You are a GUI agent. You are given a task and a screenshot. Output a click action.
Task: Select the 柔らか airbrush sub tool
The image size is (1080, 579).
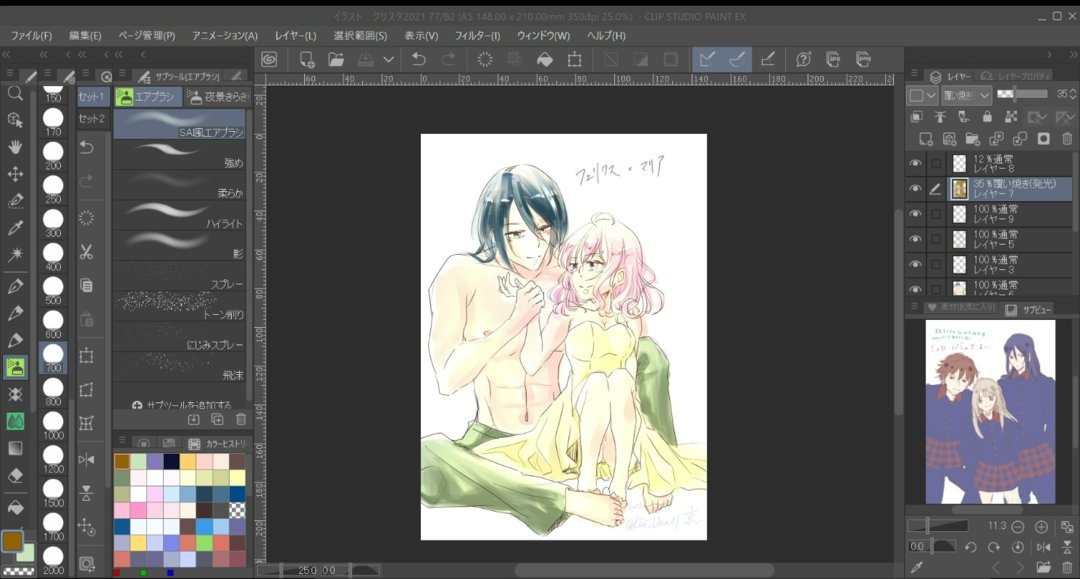[179, 186]
